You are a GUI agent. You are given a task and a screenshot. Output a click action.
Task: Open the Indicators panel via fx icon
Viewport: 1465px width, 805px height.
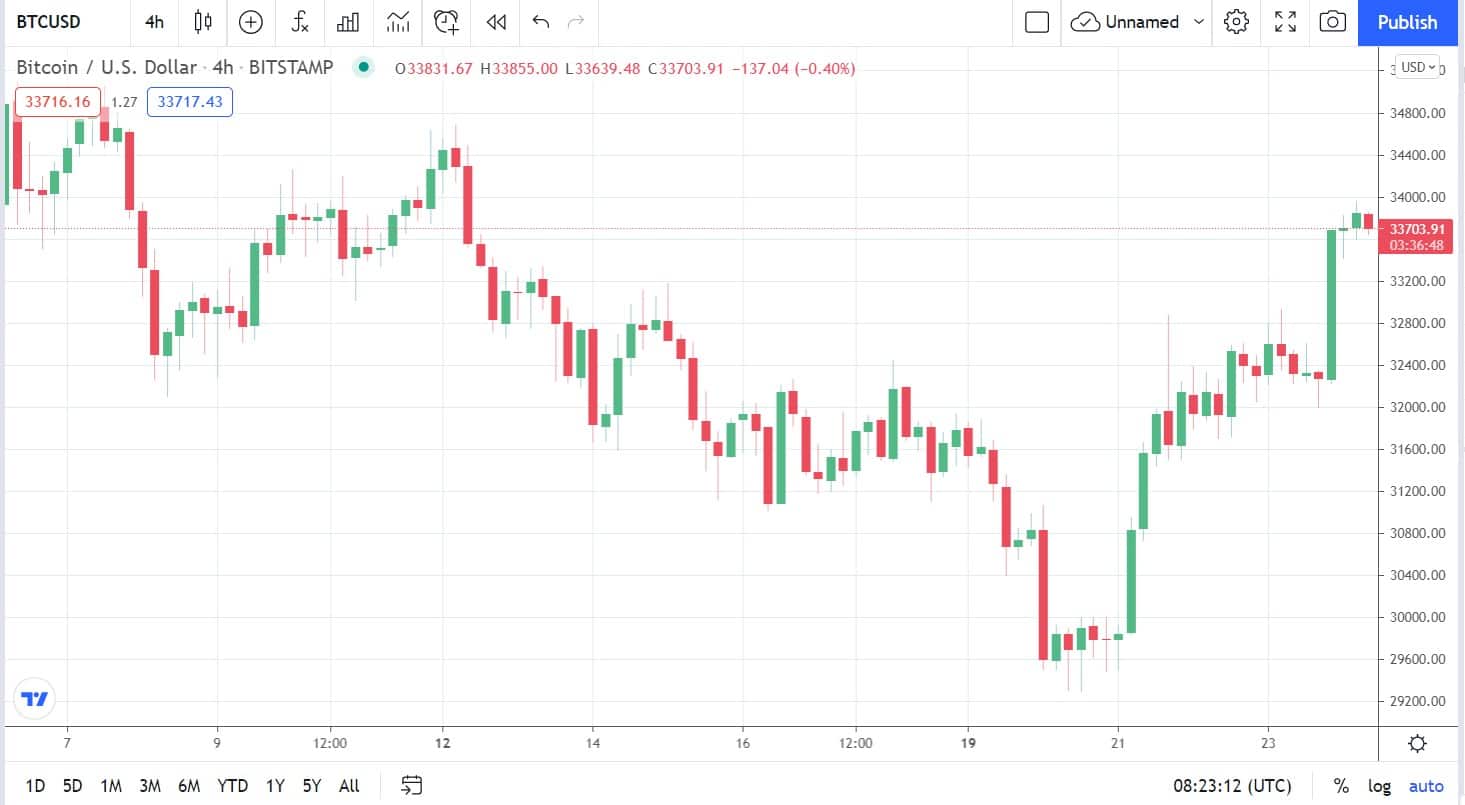point(299,22)
